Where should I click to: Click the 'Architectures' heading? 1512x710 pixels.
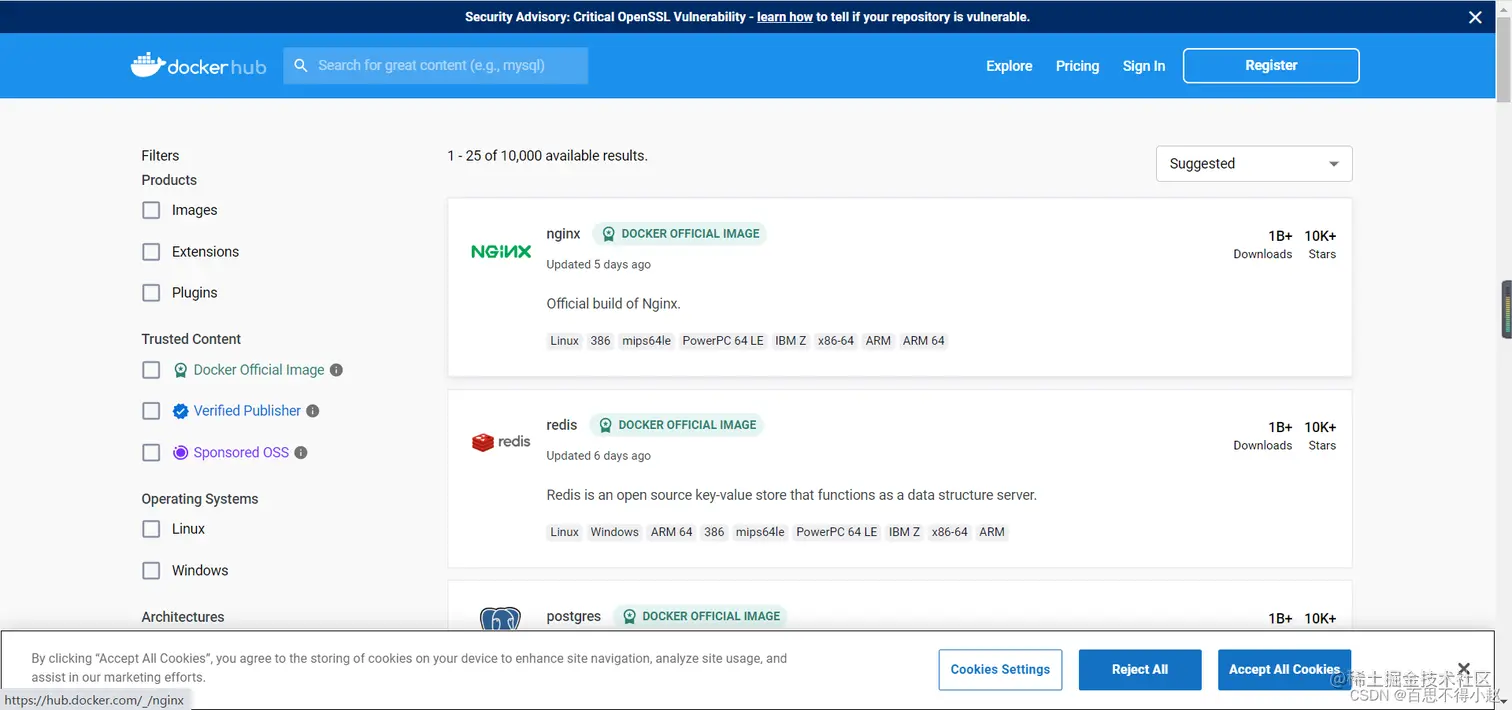(183, 617)
